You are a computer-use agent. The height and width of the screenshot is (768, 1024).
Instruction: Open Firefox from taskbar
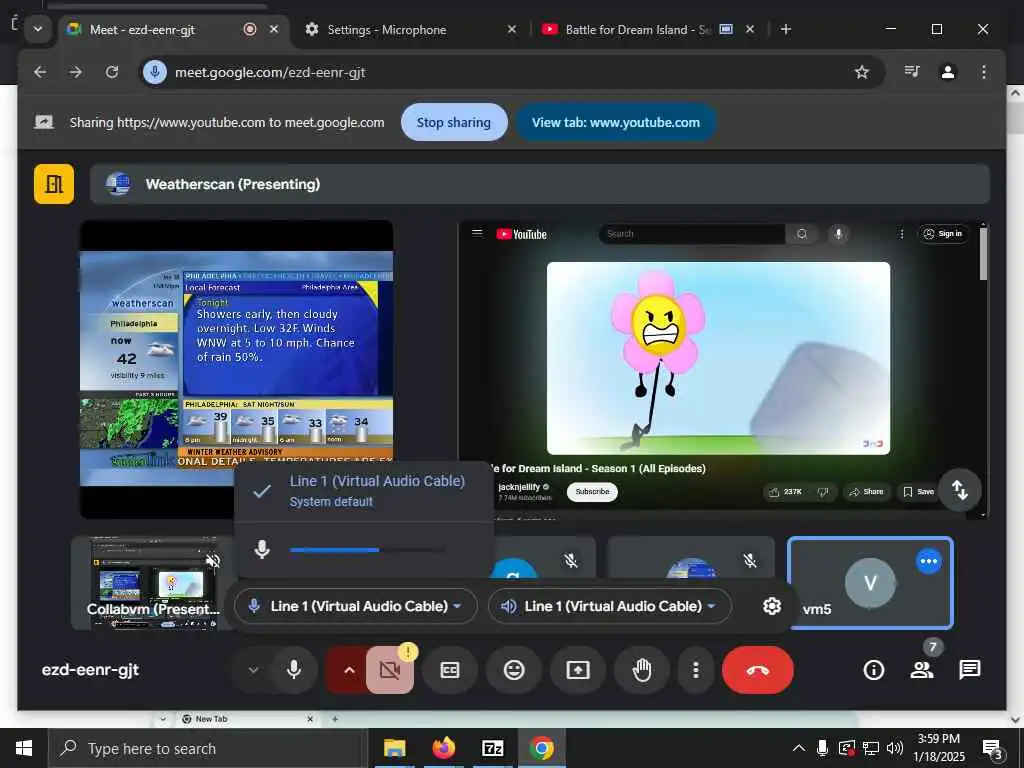point(443,748)
